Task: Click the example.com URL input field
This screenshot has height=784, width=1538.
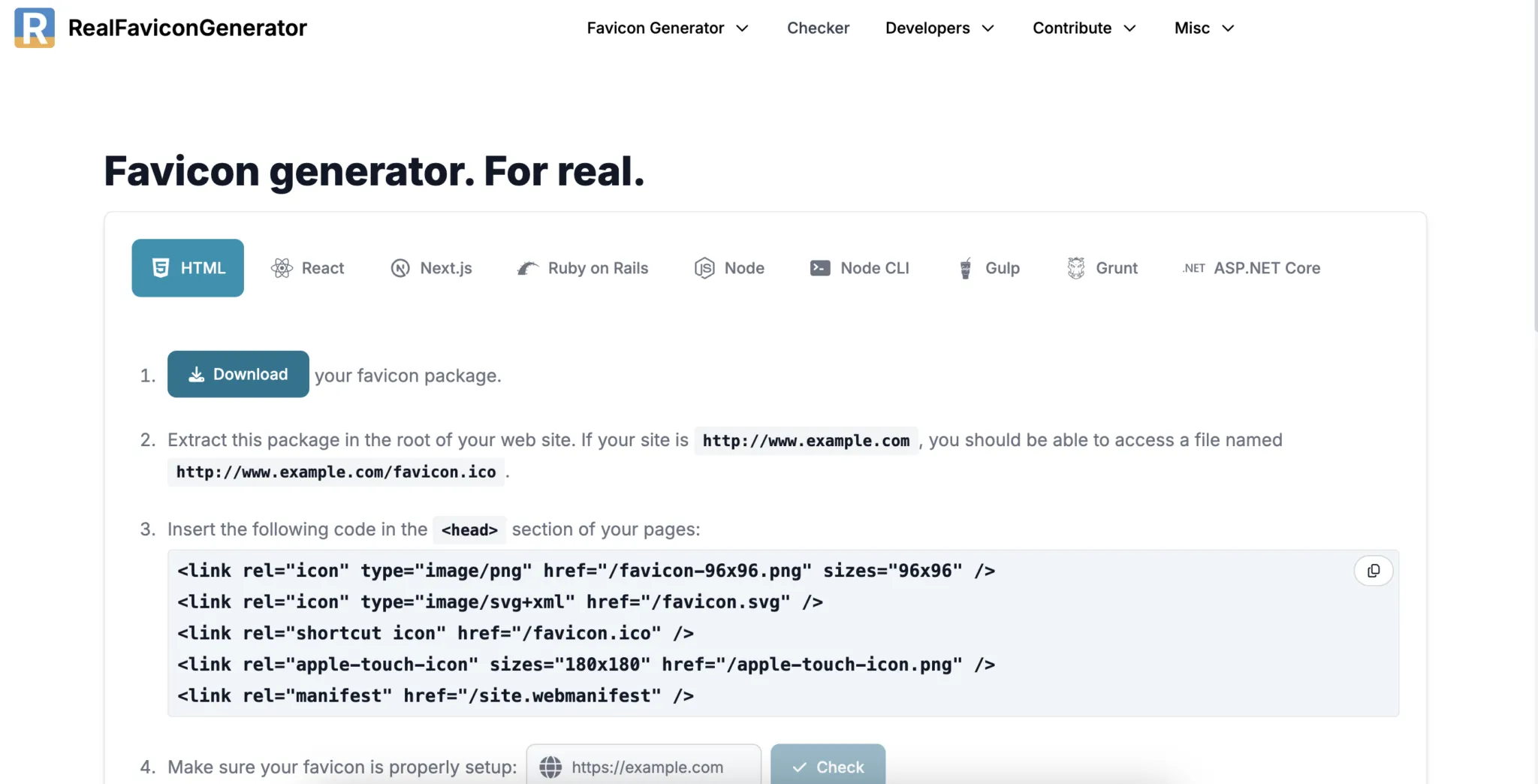Action: click(653, 767)
